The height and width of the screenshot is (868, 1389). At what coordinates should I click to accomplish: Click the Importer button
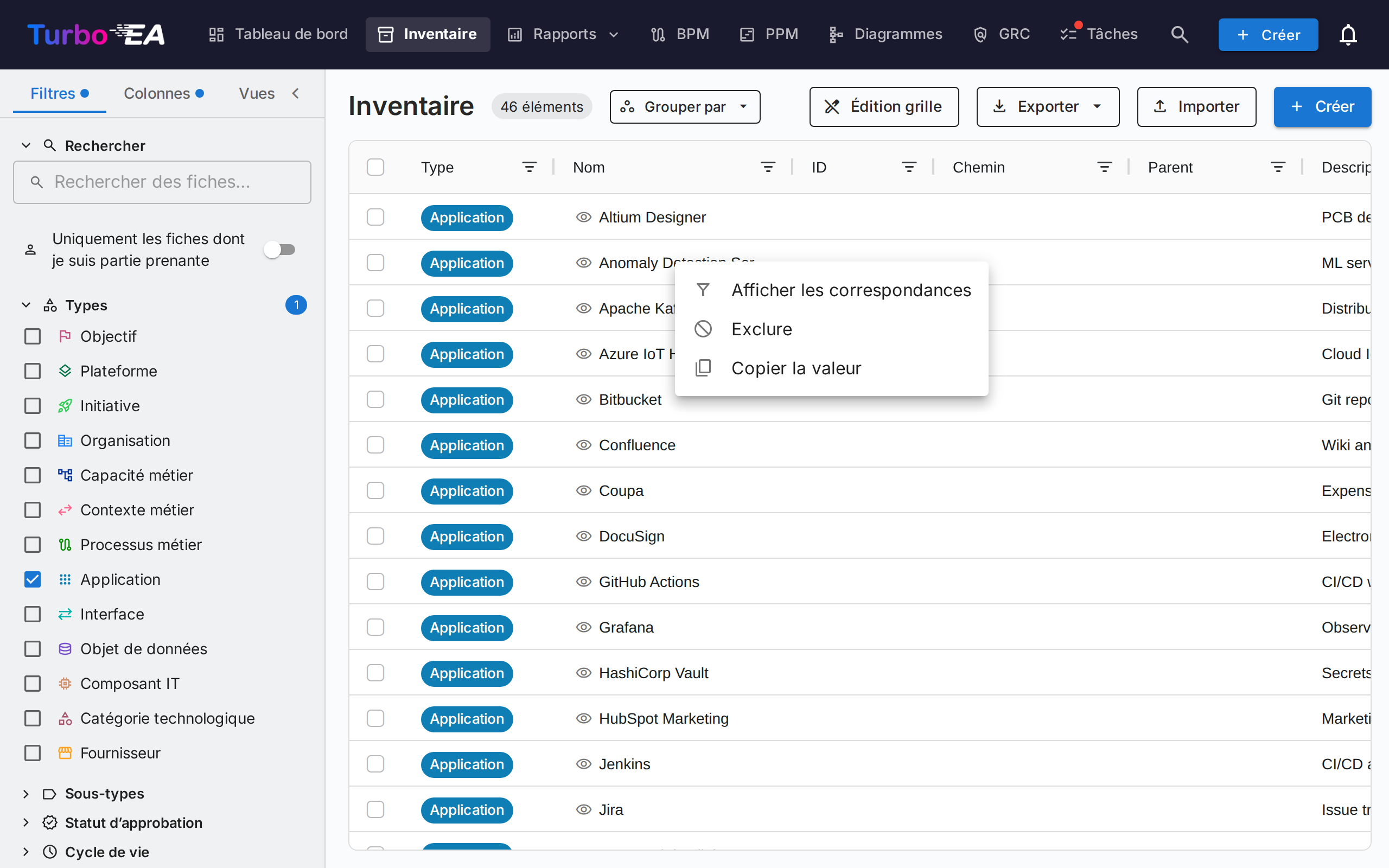click(x=1197, y=107)
